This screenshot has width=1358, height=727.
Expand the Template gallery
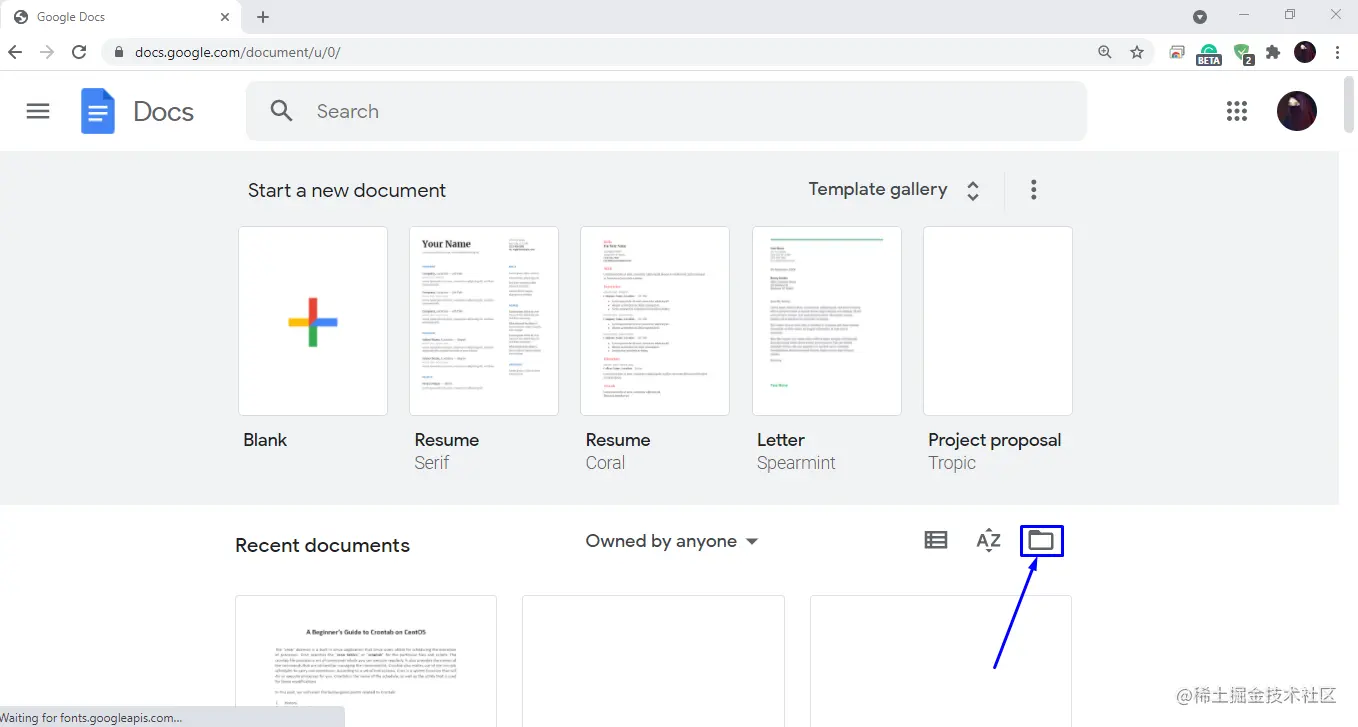point(894,190)
